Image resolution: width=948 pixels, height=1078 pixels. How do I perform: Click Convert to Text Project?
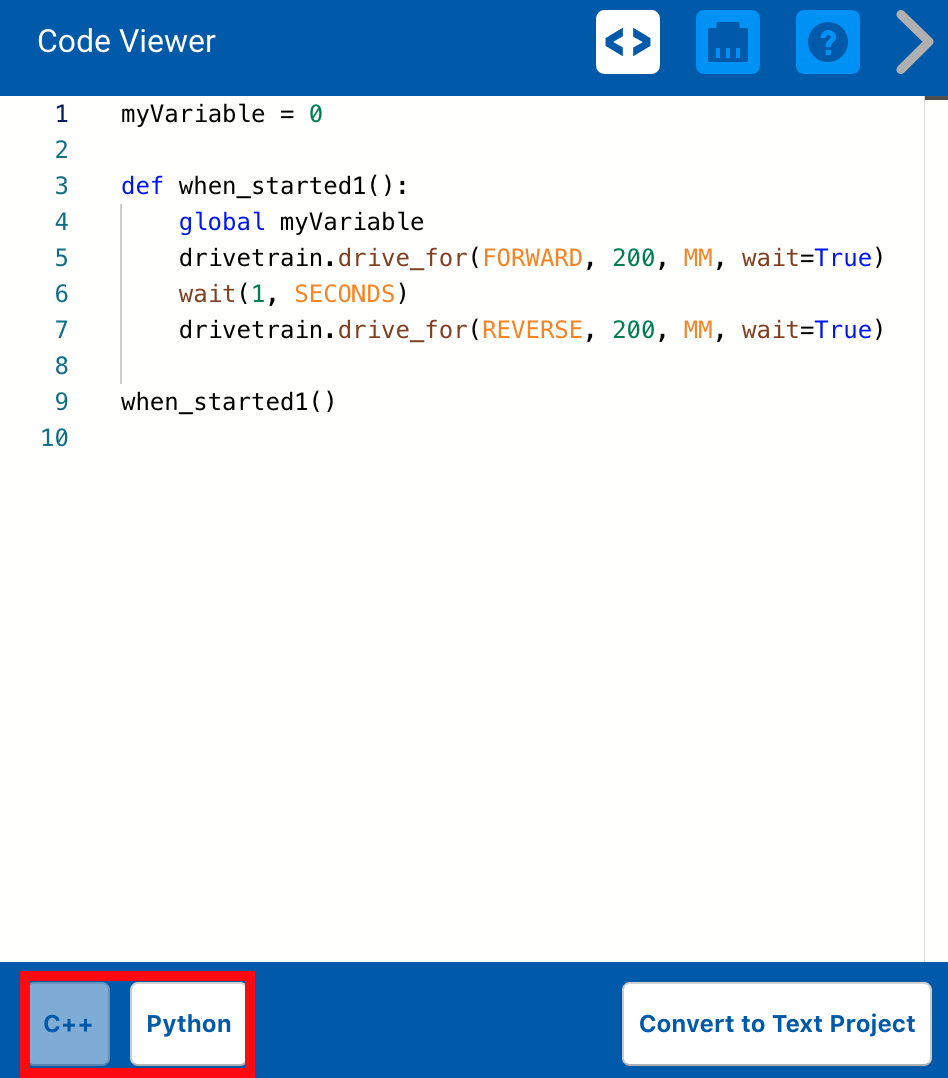[x=776, y=1023]
